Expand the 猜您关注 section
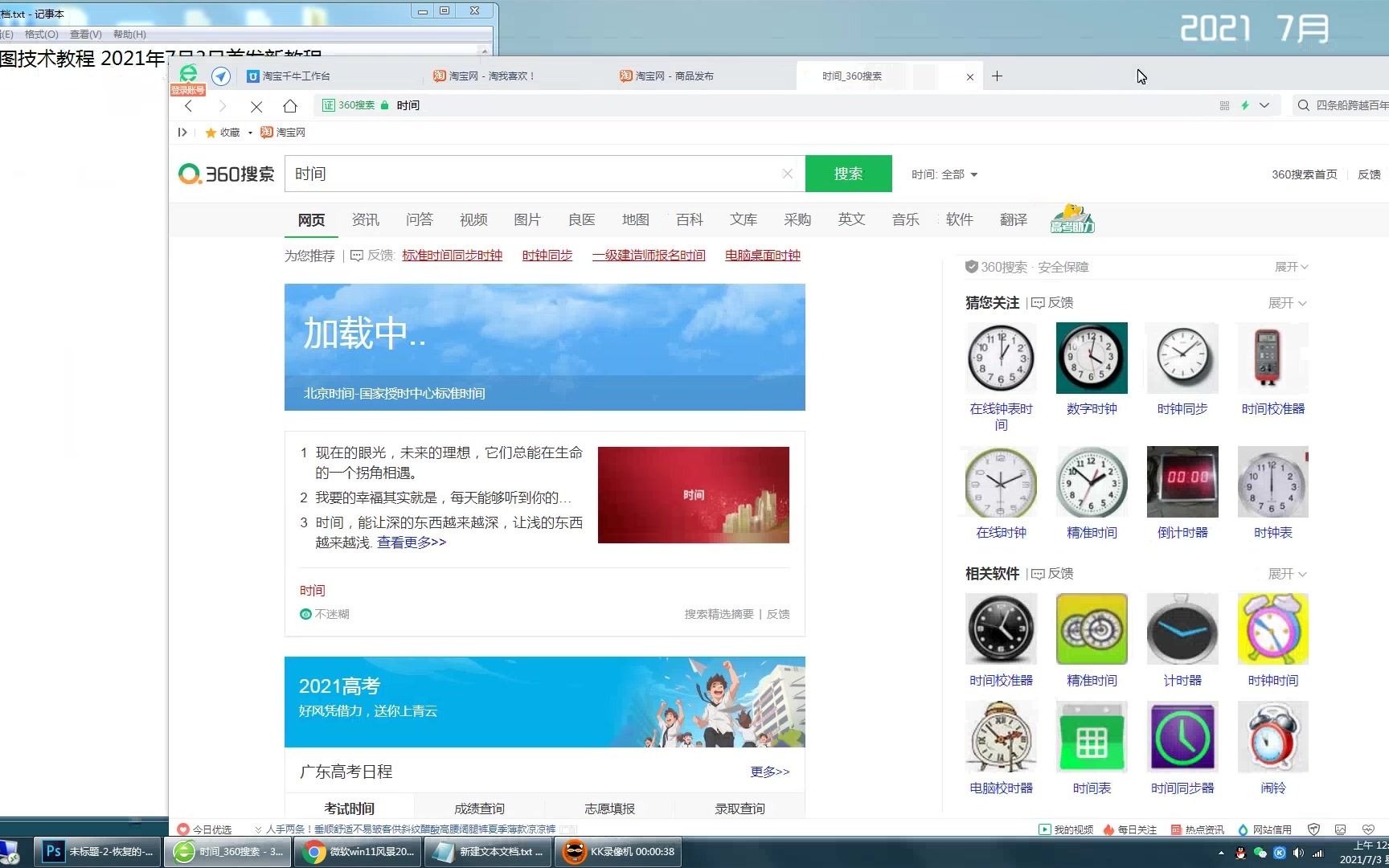The image size is (1389, 868). tap(1287, 303)
